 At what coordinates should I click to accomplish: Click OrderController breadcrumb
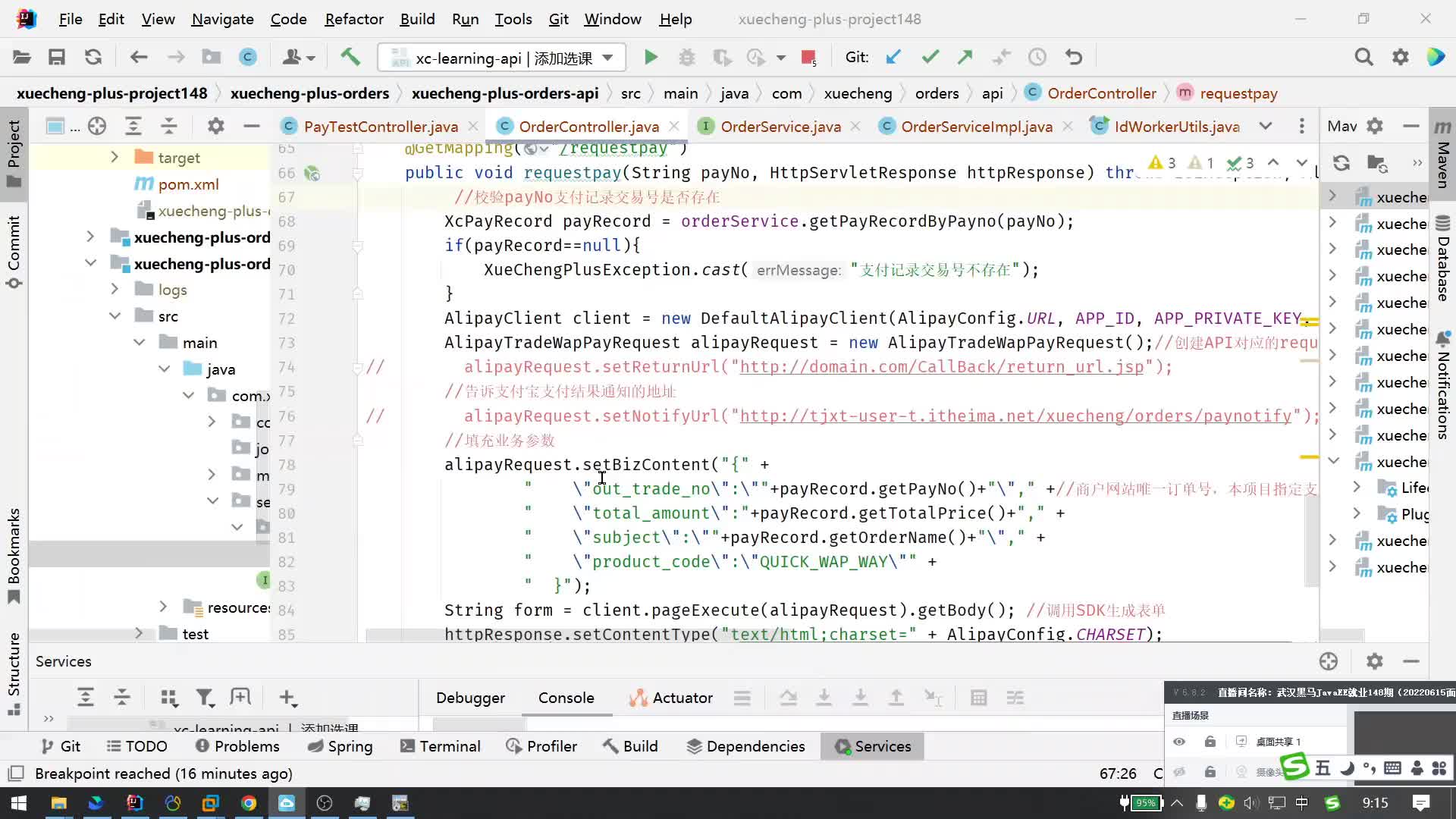tap(1101, 93)
